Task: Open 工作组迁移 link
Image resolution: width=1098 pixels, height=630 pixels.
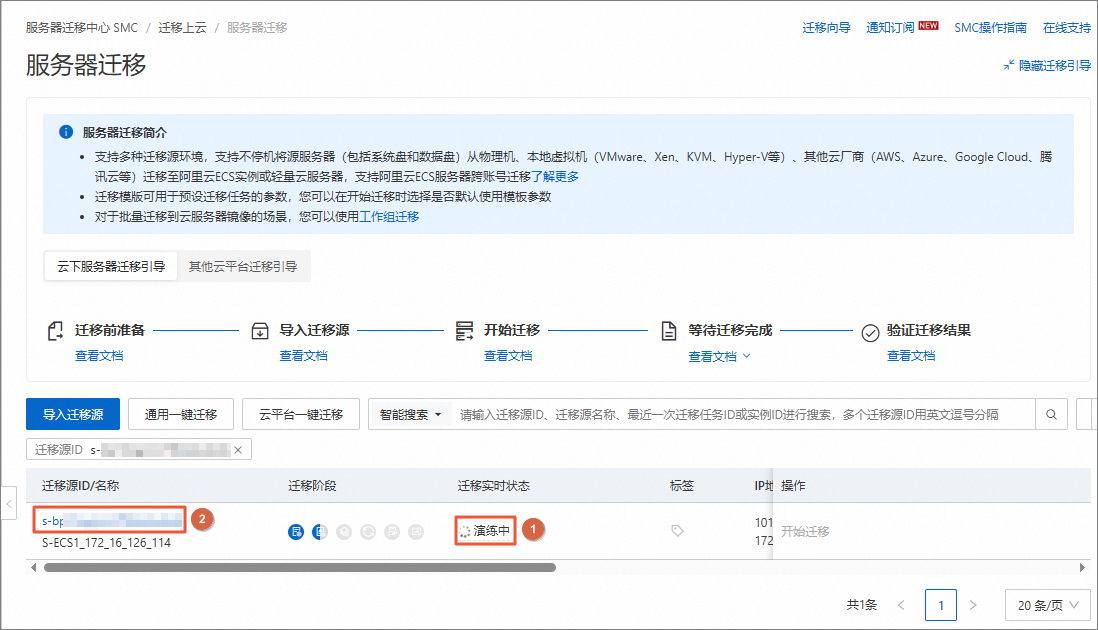Action: click(x=389, y=216)
